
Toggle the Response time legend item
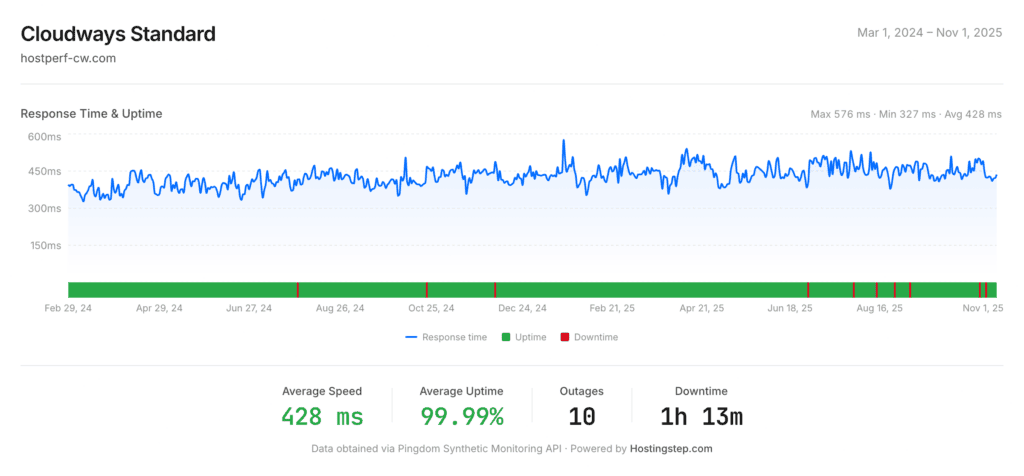pos(446,338)
